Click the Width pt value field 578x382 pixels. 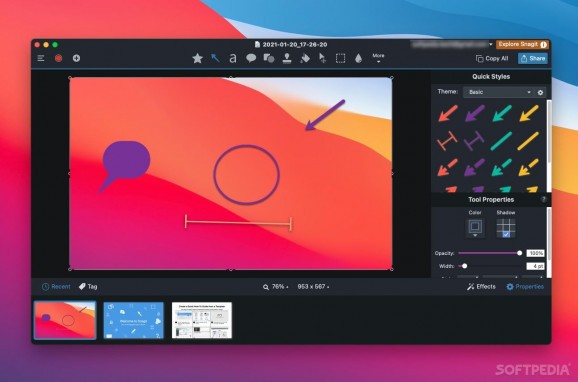coord(535,266)
